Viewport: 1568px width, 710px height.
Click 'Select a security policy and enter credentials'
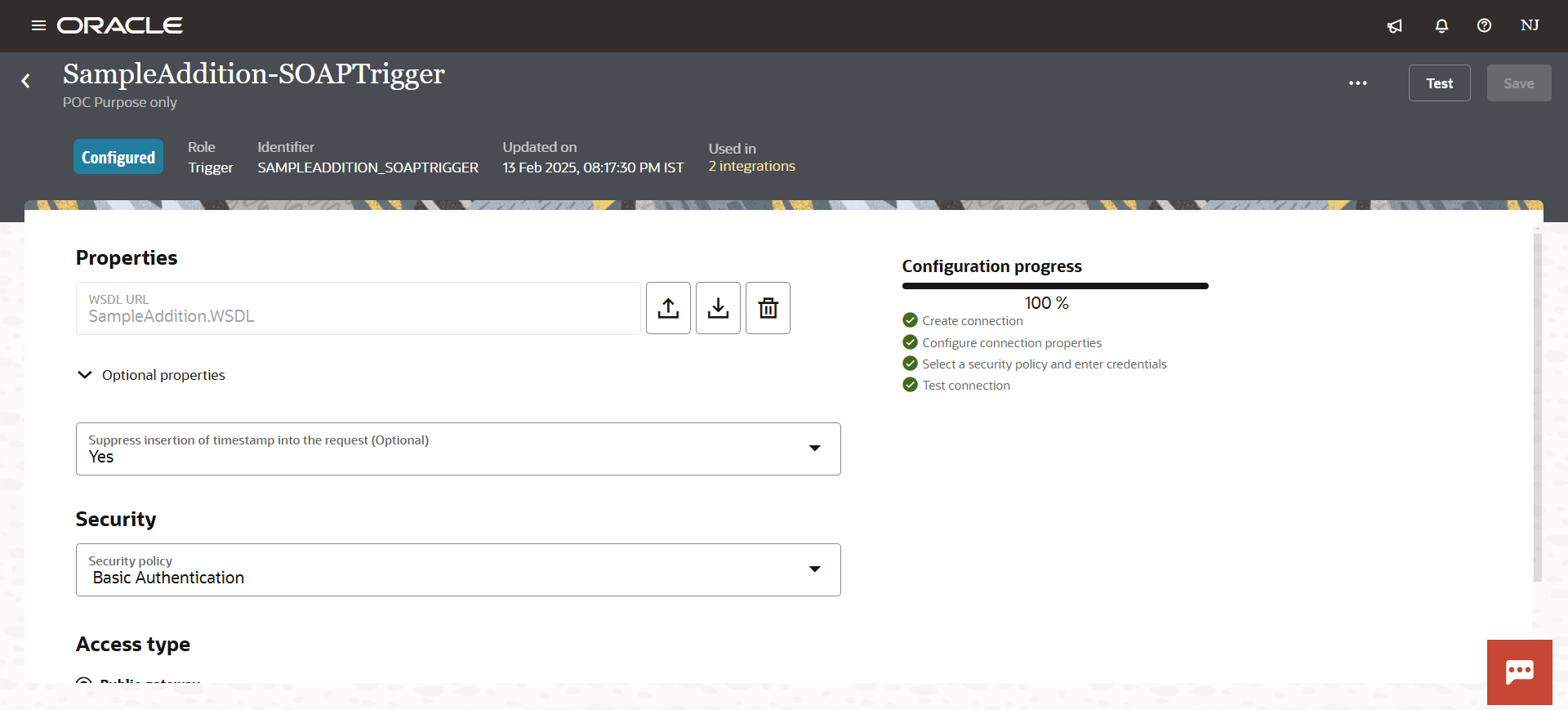click(x=1045, y=364)
